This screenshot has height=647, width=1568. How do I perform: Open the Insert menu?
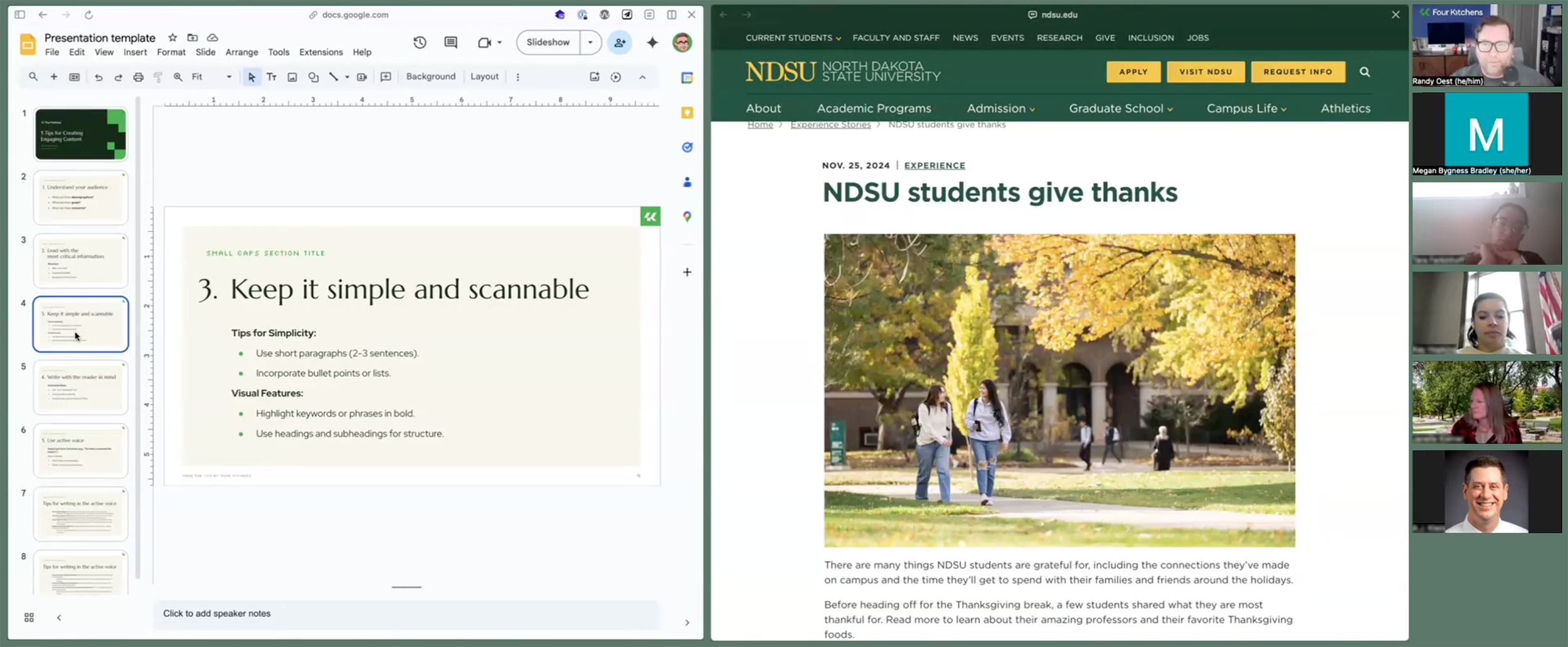[x=135, y=53]
